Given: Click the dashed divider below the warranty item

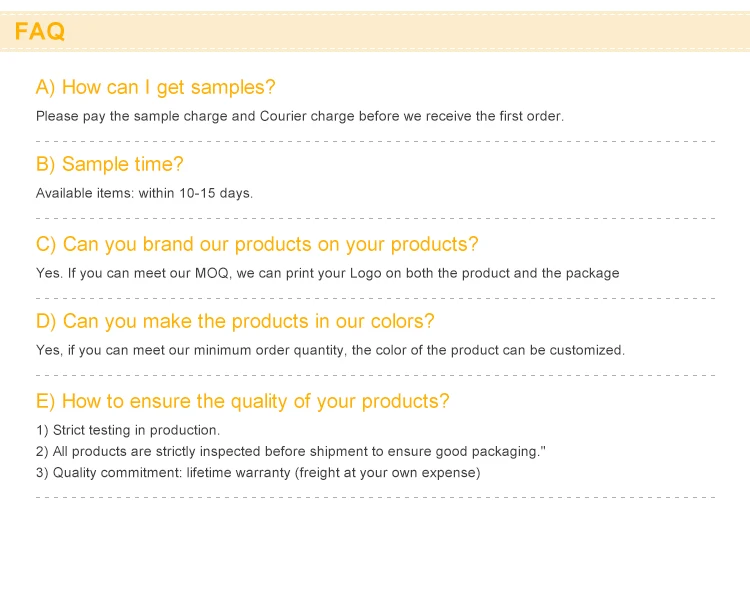Looking at the screenshot, I should tap(375, 498).
